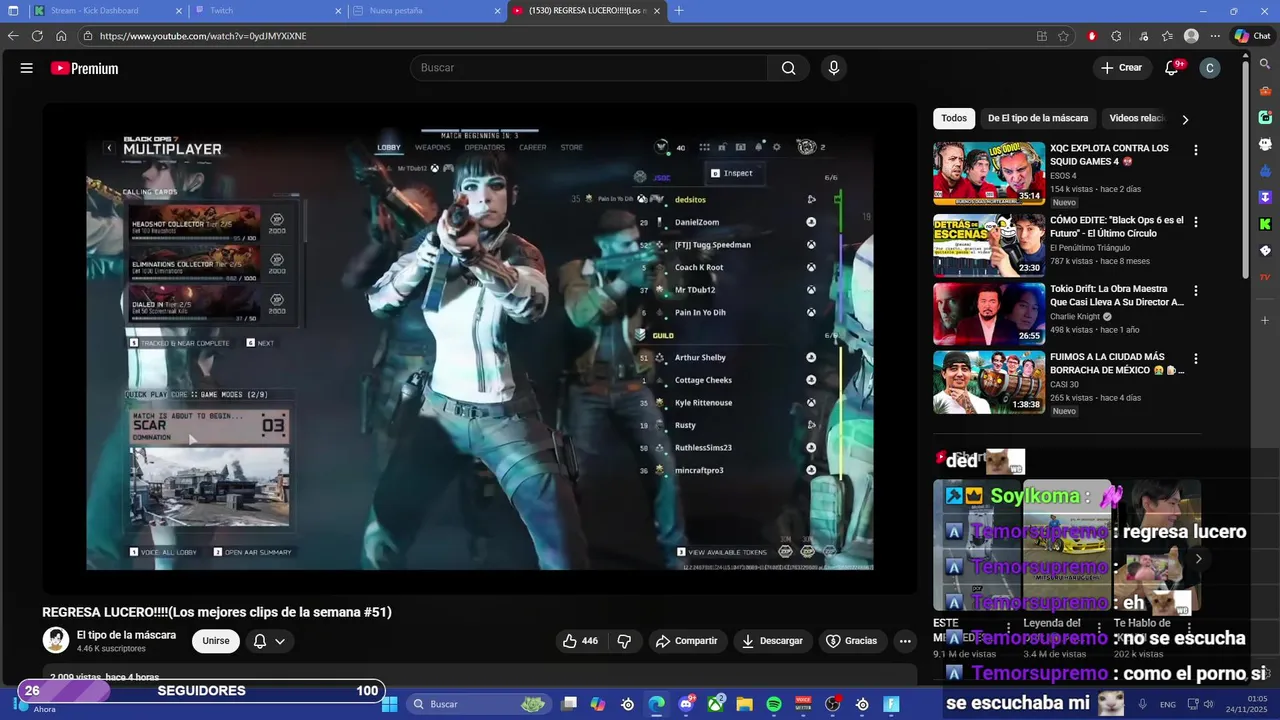Dislike the video with thumbs down
This screenshot has width=1280, height=720.
click(x=624, y=641)
